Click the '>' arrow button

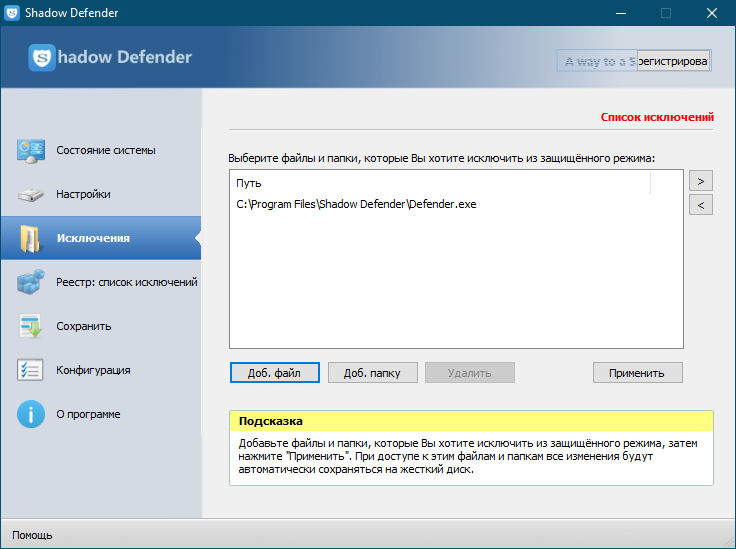click(x=701, y=181)
